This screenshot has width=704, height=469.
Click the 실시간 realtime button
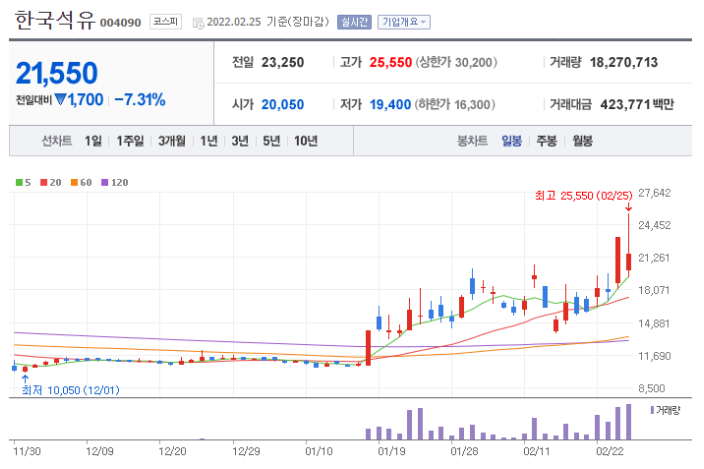[x=354, y=22]
